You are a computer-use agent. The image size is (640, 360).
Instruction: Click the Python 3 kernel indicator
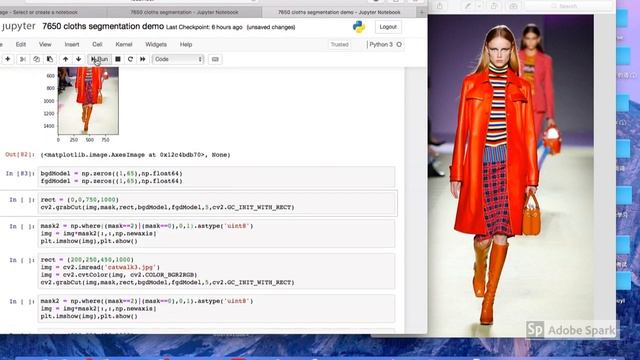[385, 44]
